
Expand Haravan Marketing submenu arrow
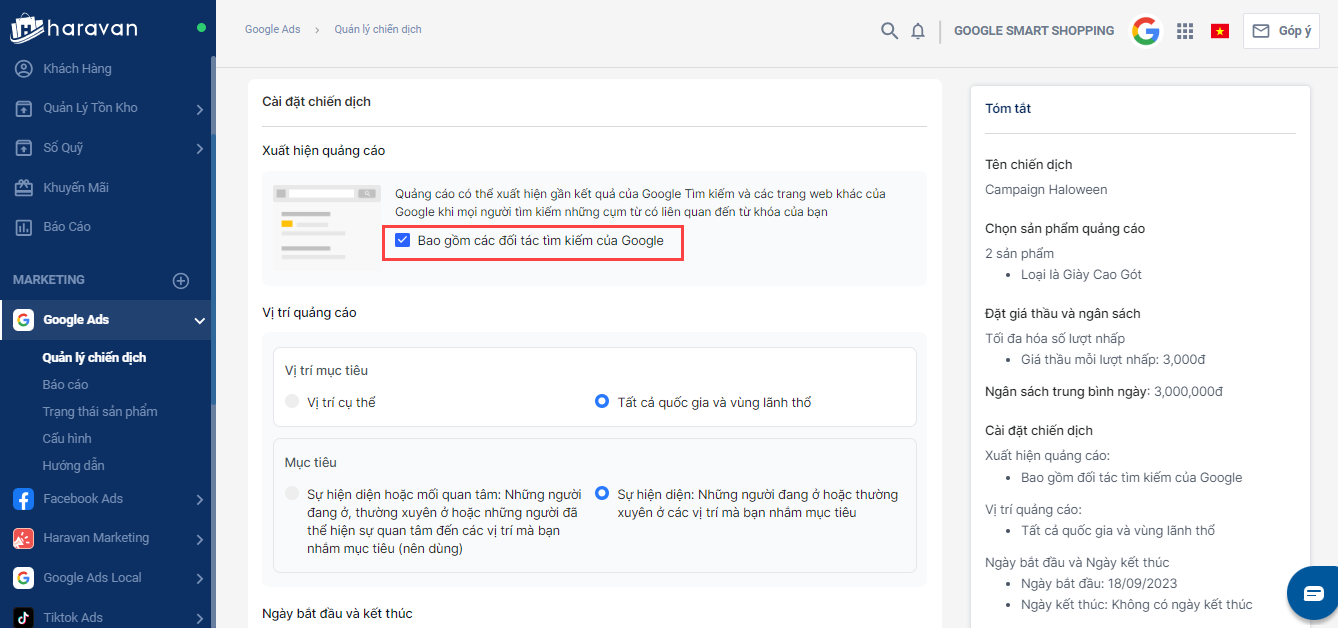(200, 539)
